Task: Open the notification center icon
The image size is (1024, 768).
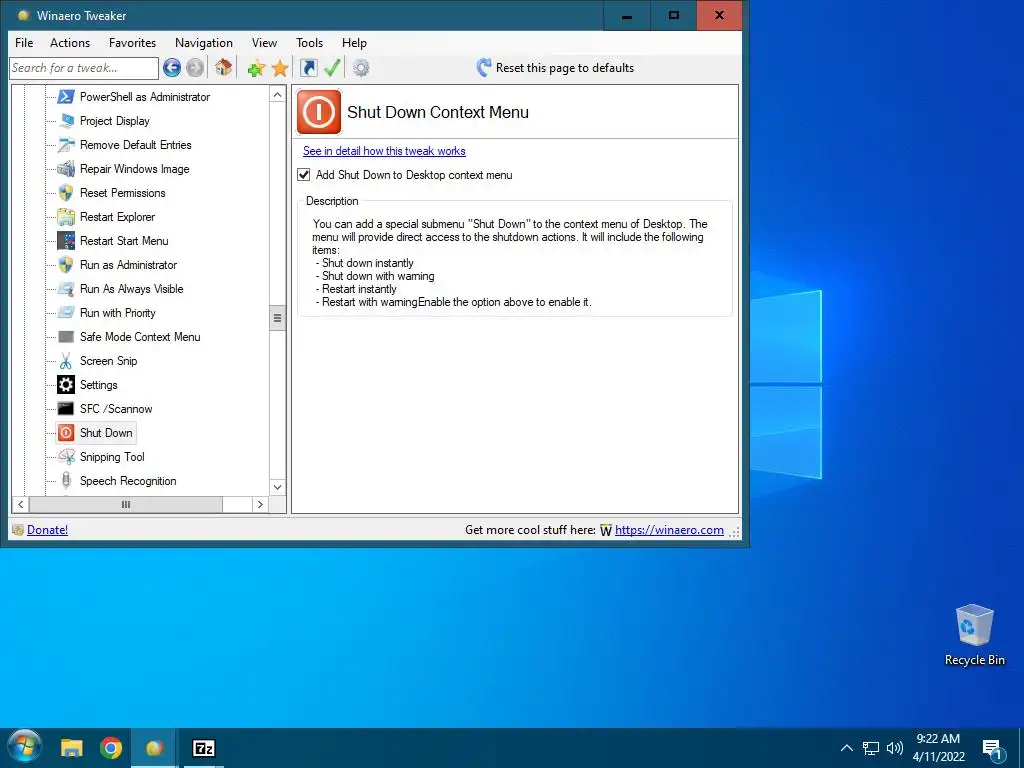Action: pos(993,750)
